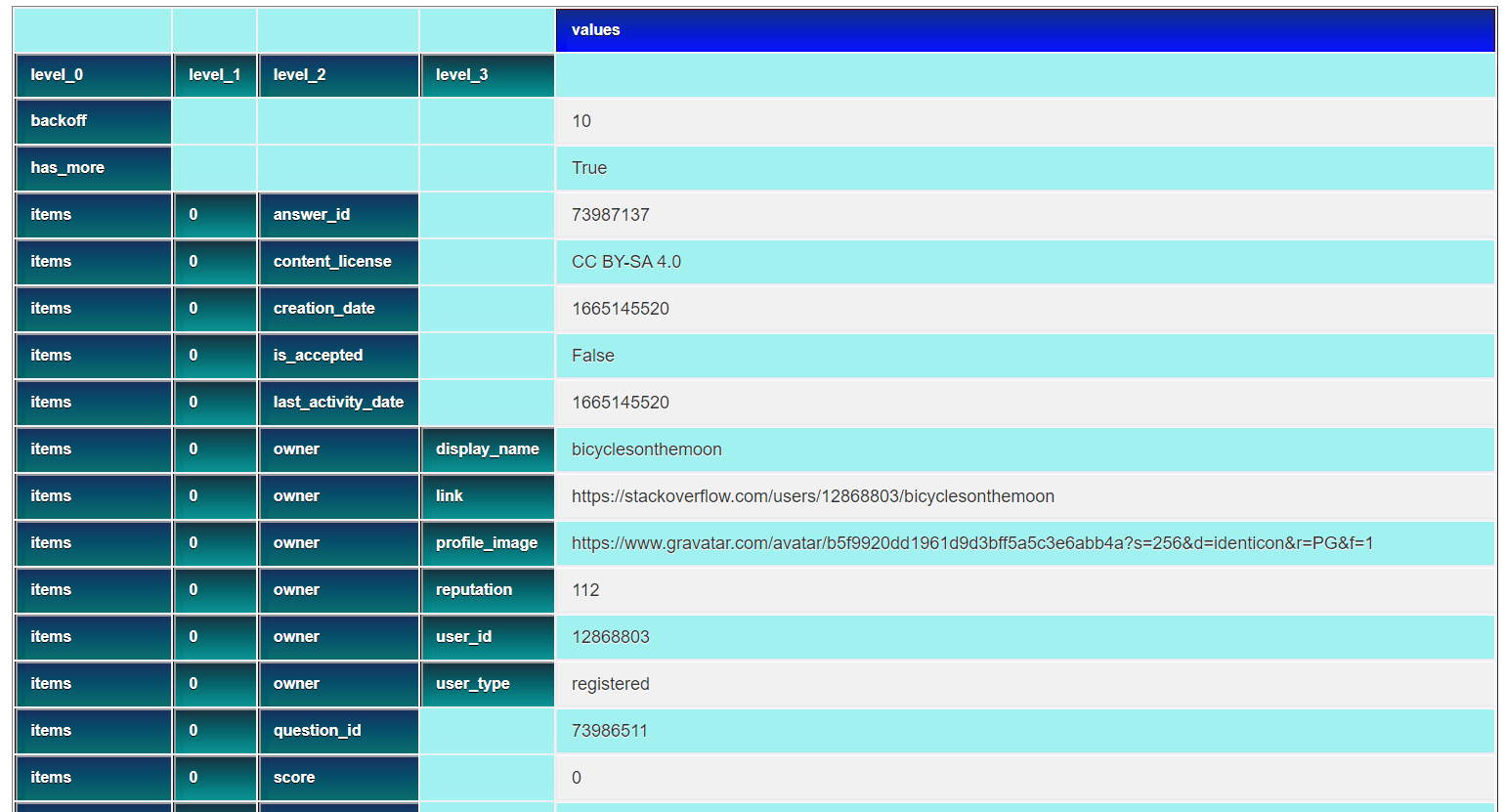Open the stackoverflow user profile link
This screenshot has height=812, width=1506.
[x=812, y=495]
